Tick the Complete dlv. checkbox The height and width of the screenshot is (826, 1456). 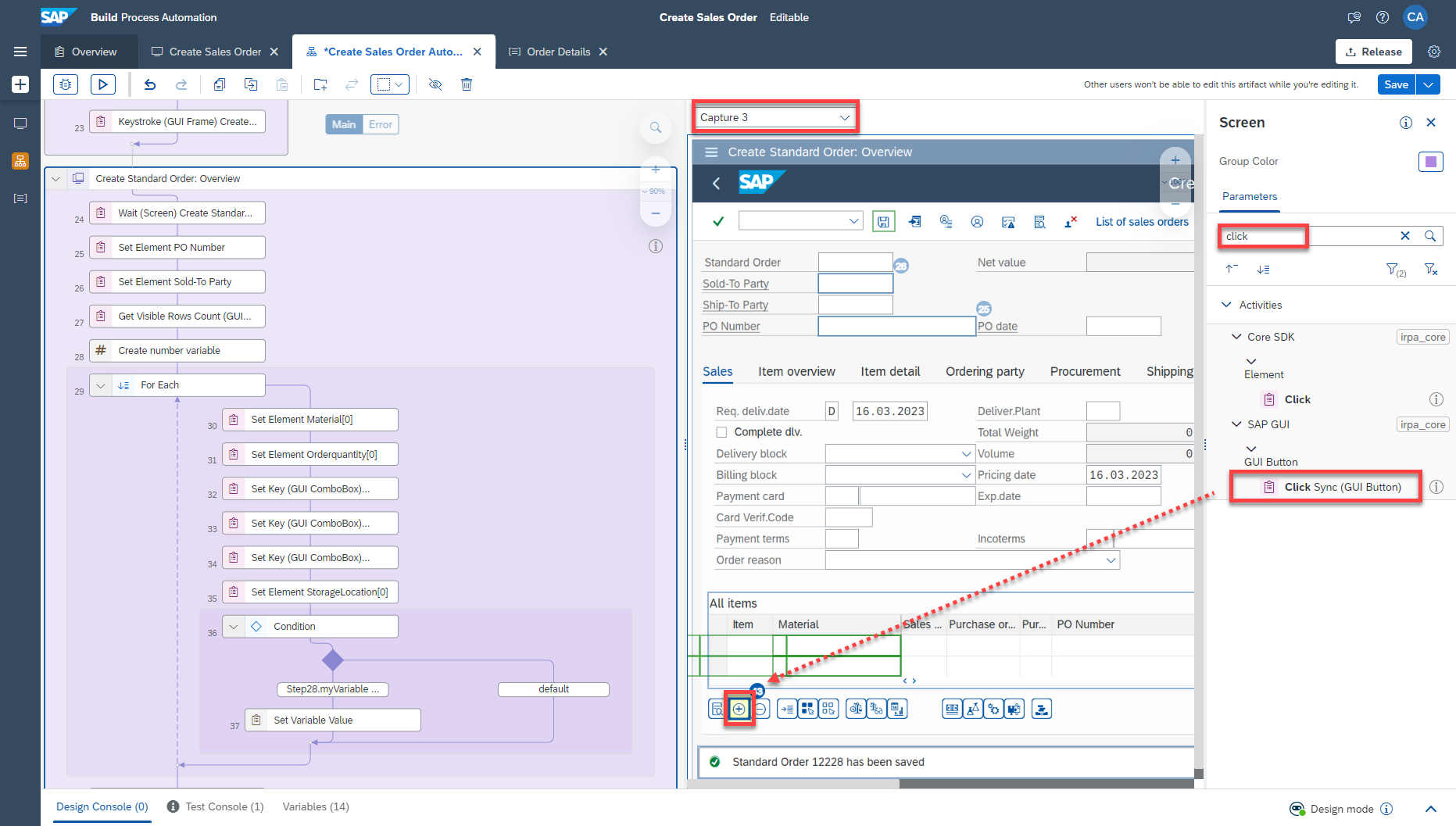[x=721, y=432]
